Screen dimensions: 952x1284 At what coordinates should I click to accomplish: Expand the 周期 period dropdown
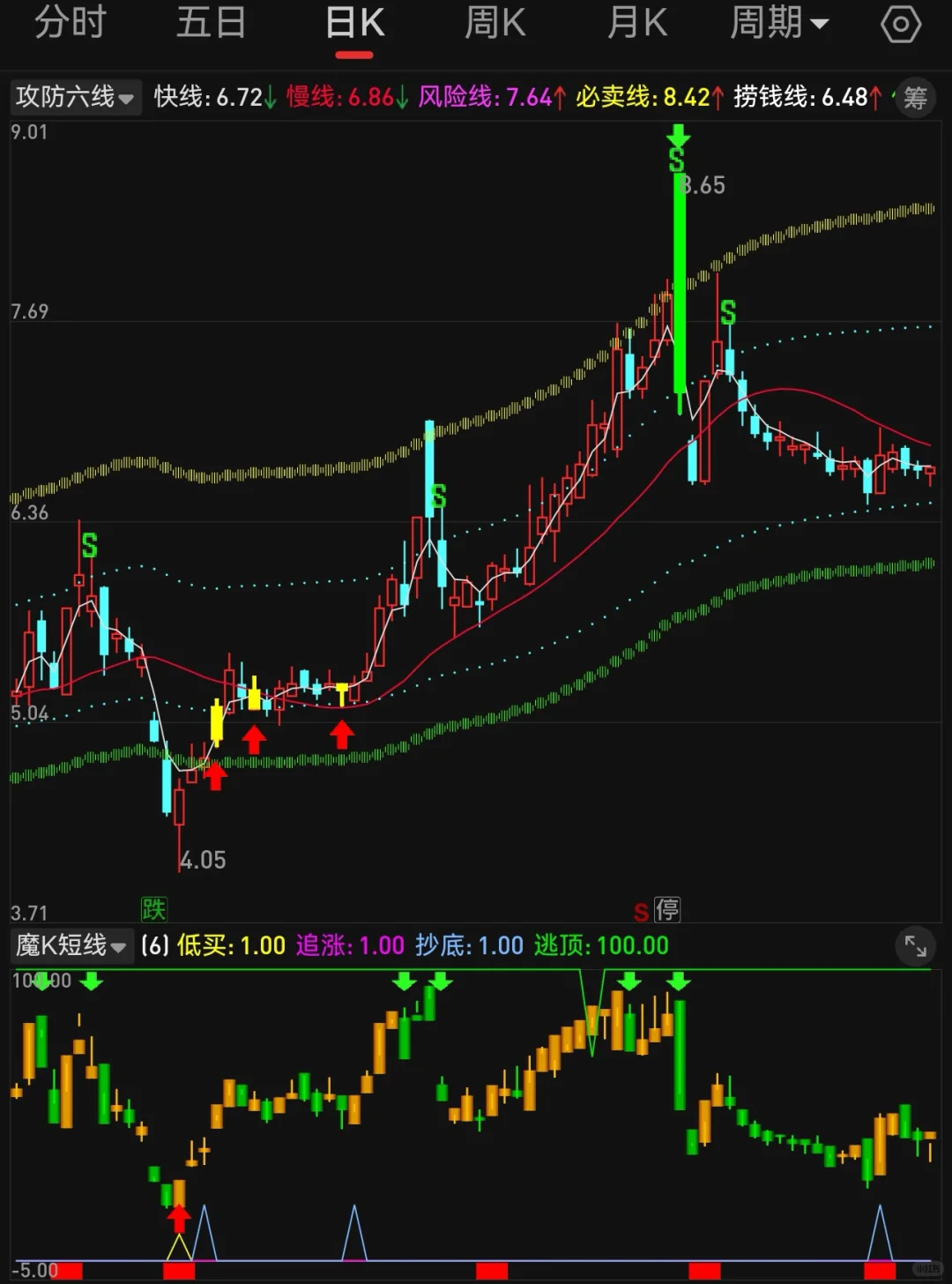pyautogui.click(x=779, y=23)
